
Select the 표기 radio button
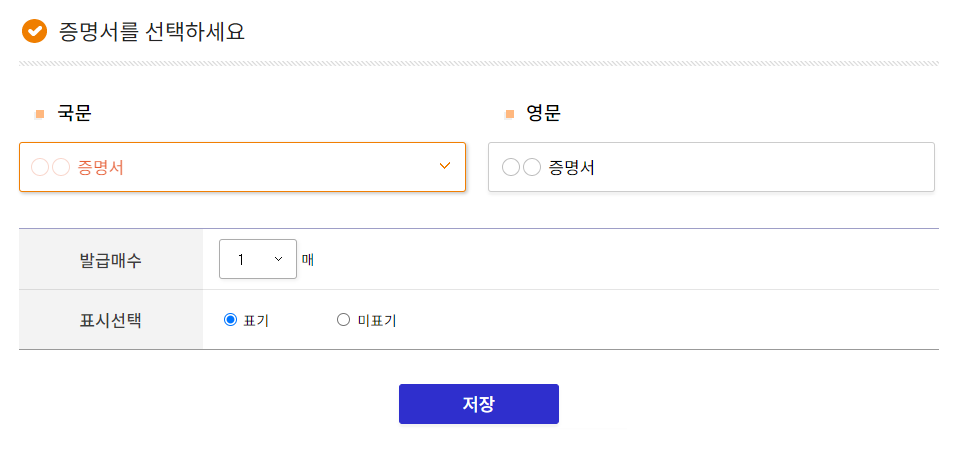tap(230, 320)
